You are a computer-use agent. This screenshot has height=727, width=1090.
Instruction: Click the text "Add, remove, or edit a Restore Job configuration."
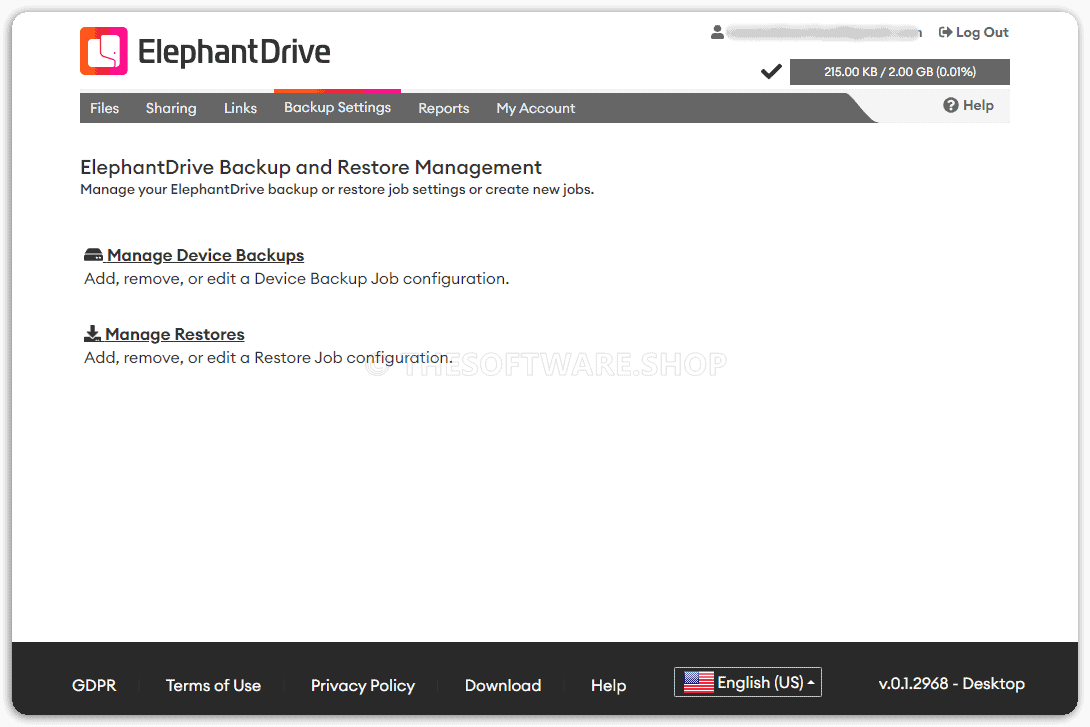coord(268,357)
